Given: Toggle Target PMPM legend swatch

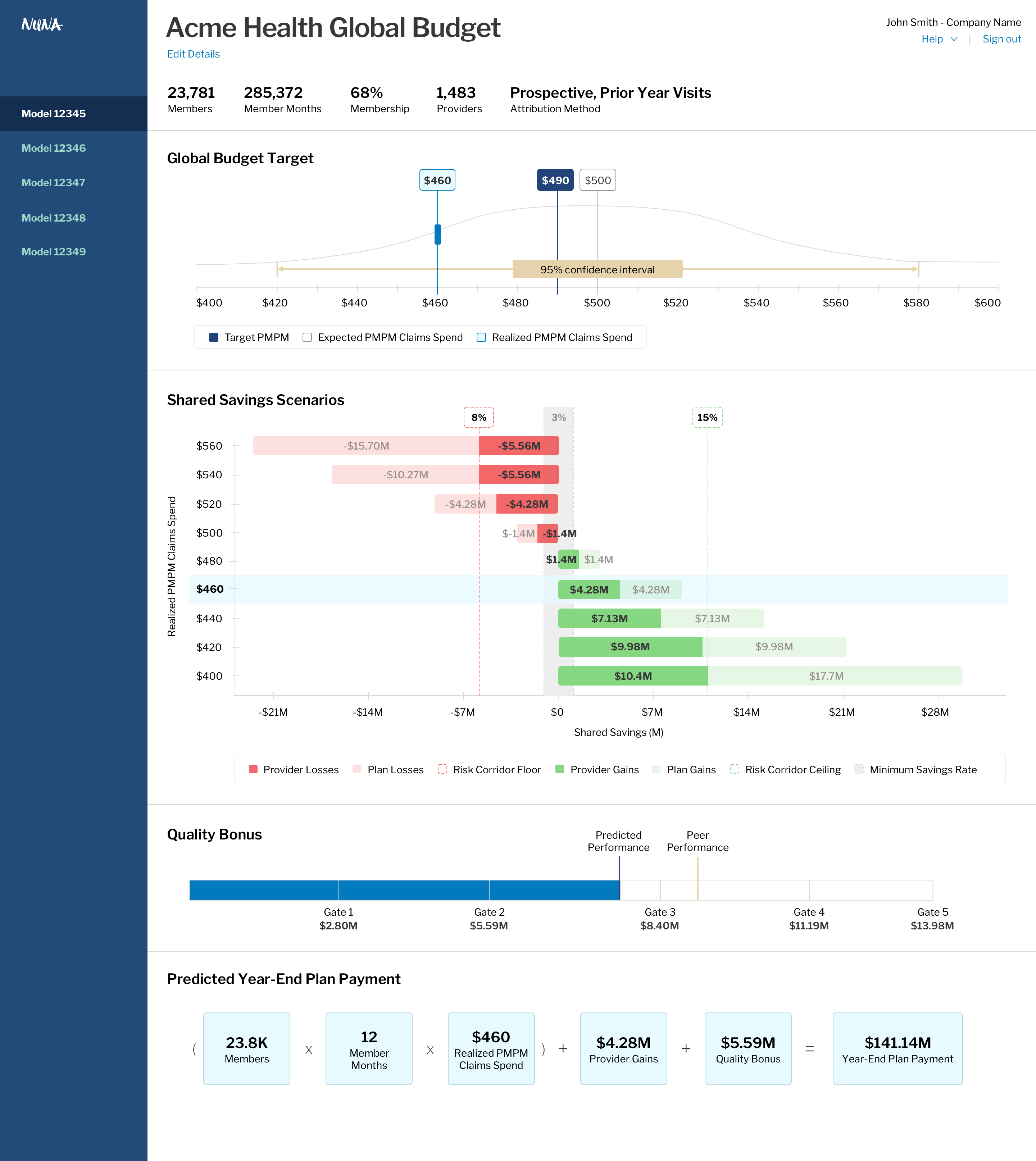Looking at the screenshot, I should click(x=214, y=337).
